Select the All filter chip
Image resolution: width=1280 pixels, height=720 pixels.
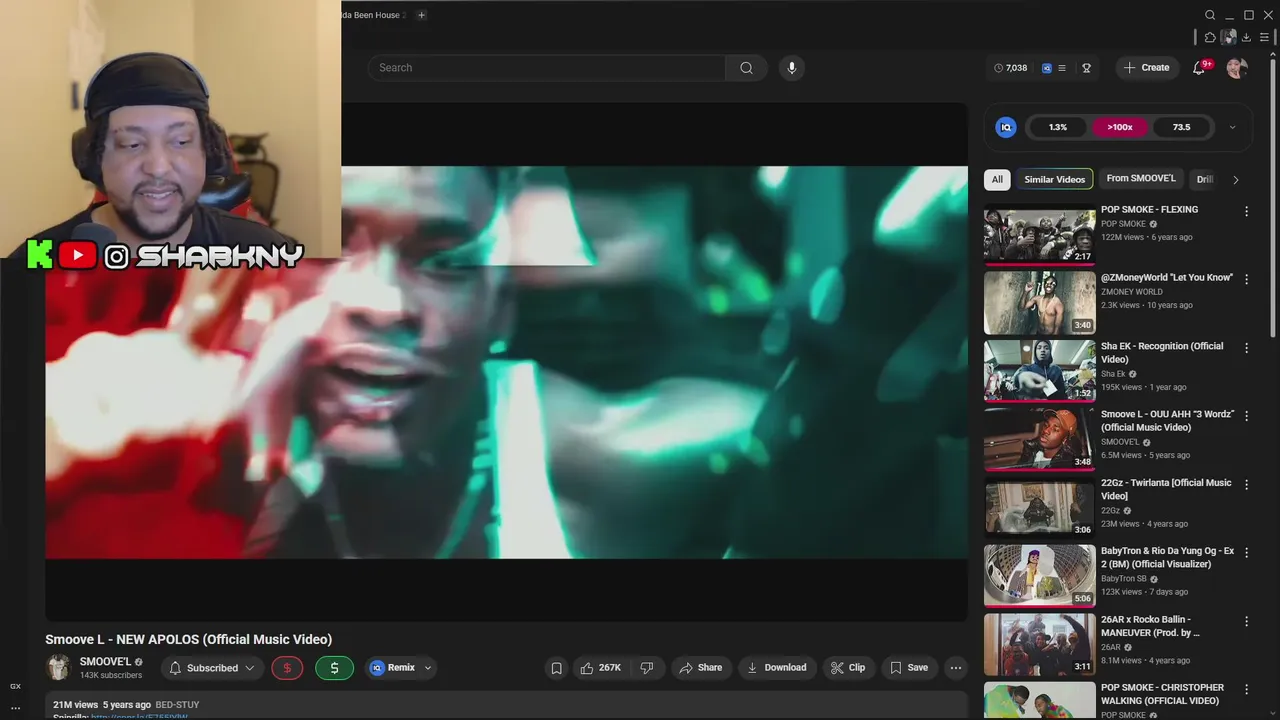point(997,180)
